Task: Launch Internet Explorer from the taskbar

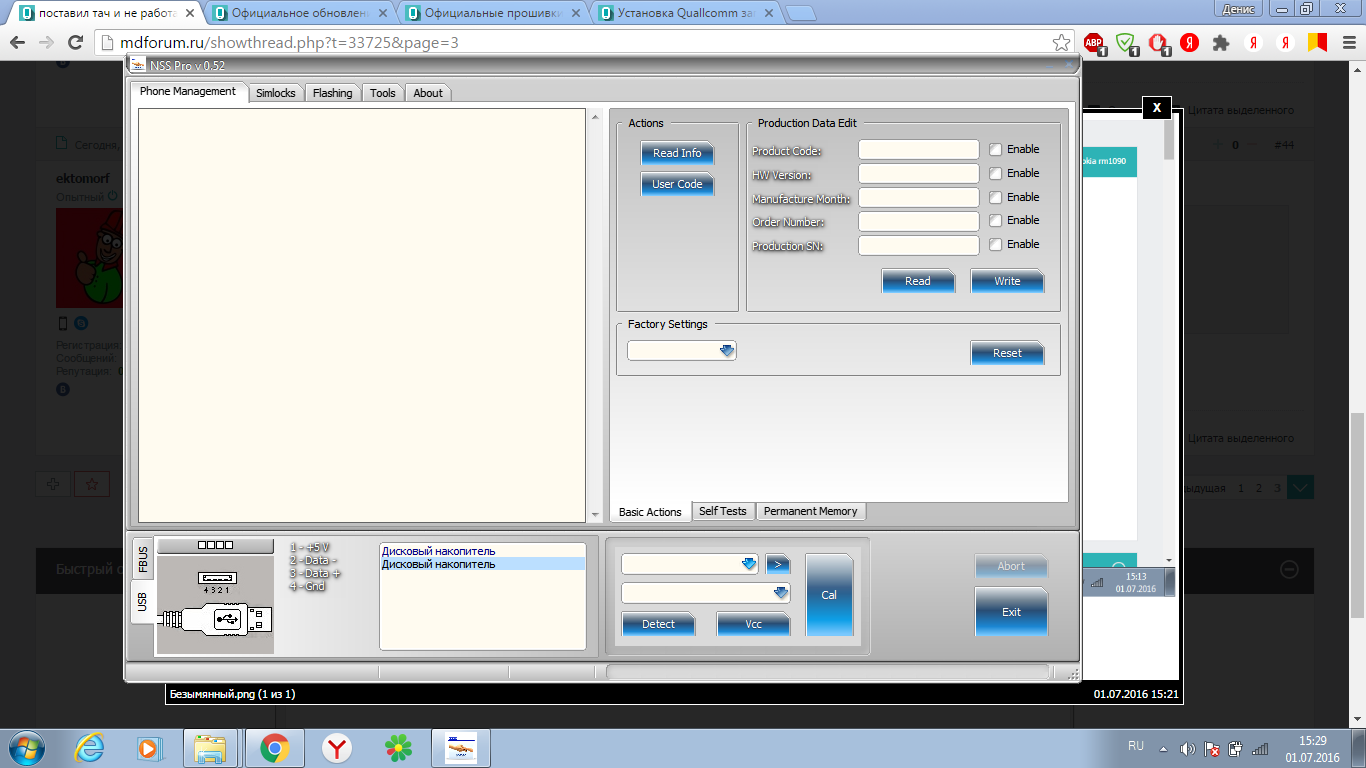Action: (90, 747)
